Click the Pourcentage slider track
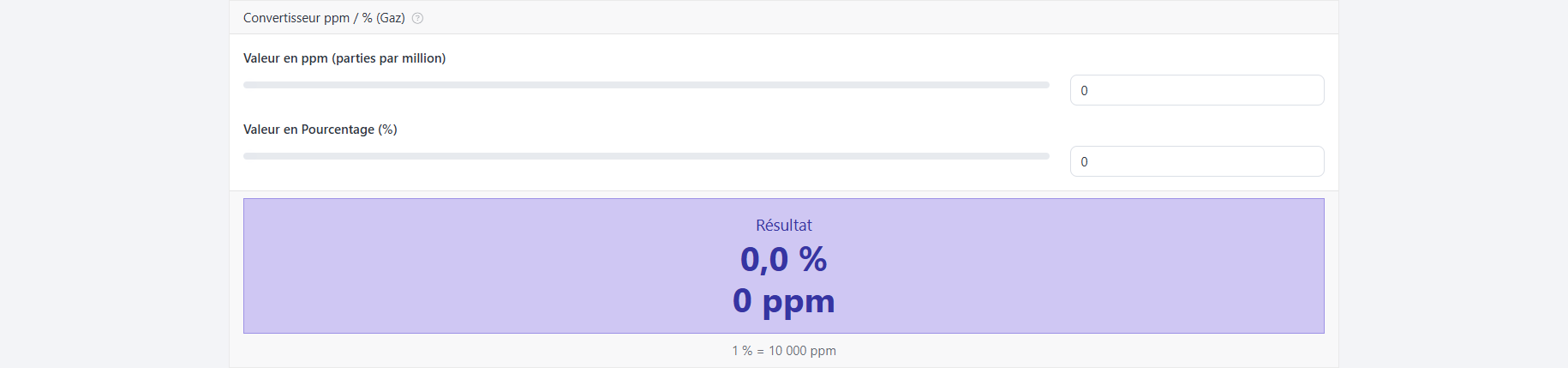The image size is (1568, 368). pyautogui.click(x=646, y=156)
